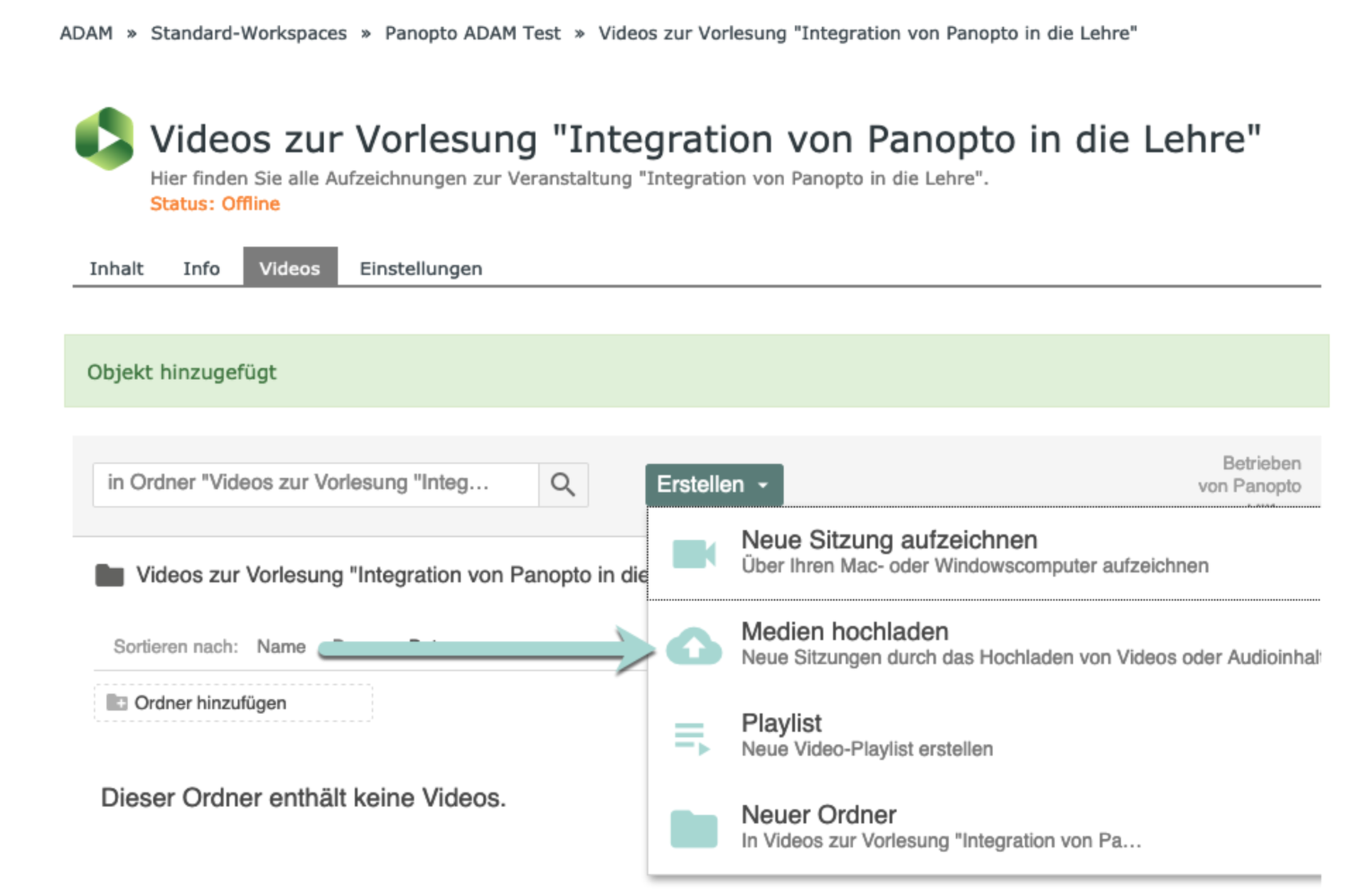Click the magnifying glass search icon

point(562,485)
